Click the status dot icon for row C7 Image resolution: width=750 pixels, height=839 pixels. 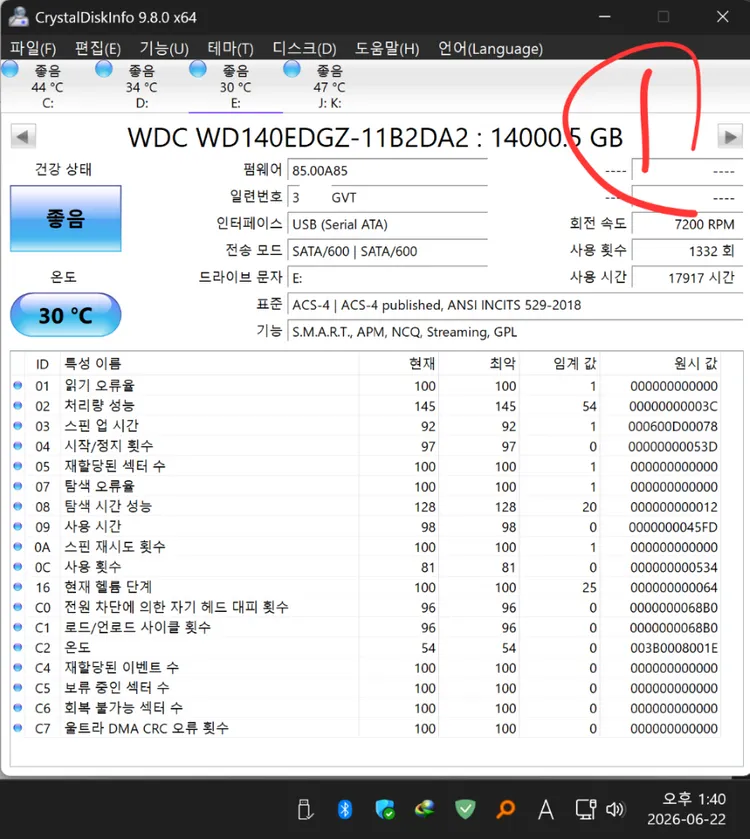pyautogui.click(x=18, y=728)
